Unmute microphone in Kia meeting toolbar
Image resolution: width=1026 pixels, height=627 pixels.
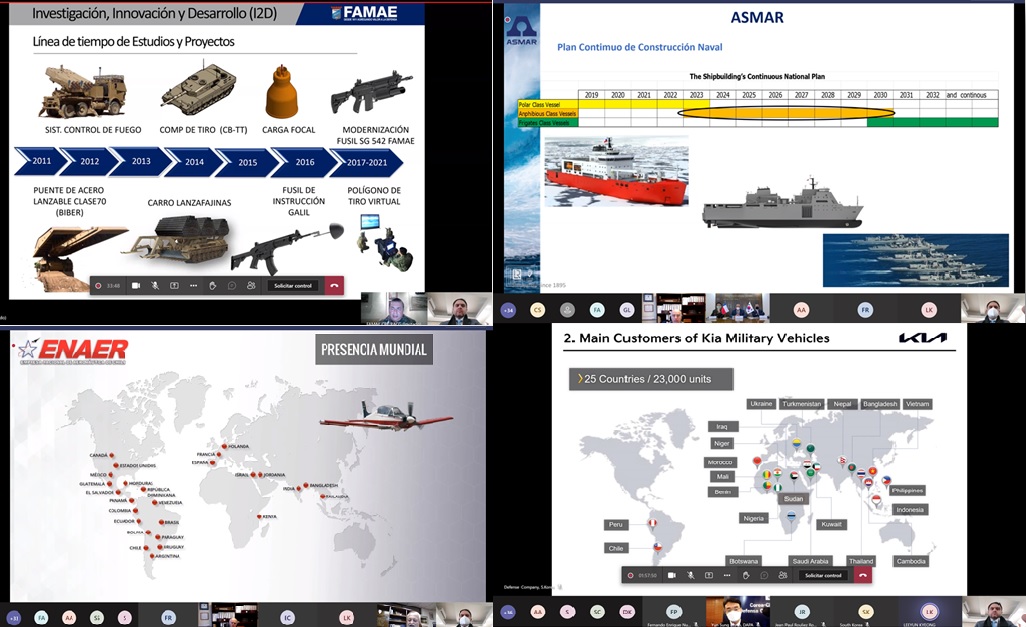[x=690, y=575]
